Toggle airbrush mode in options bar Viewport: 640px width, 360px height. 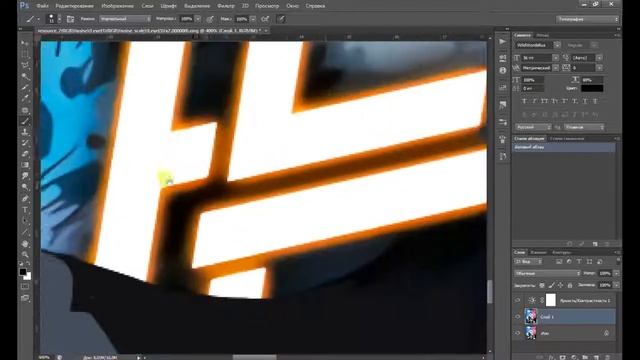tap(265, 19)
